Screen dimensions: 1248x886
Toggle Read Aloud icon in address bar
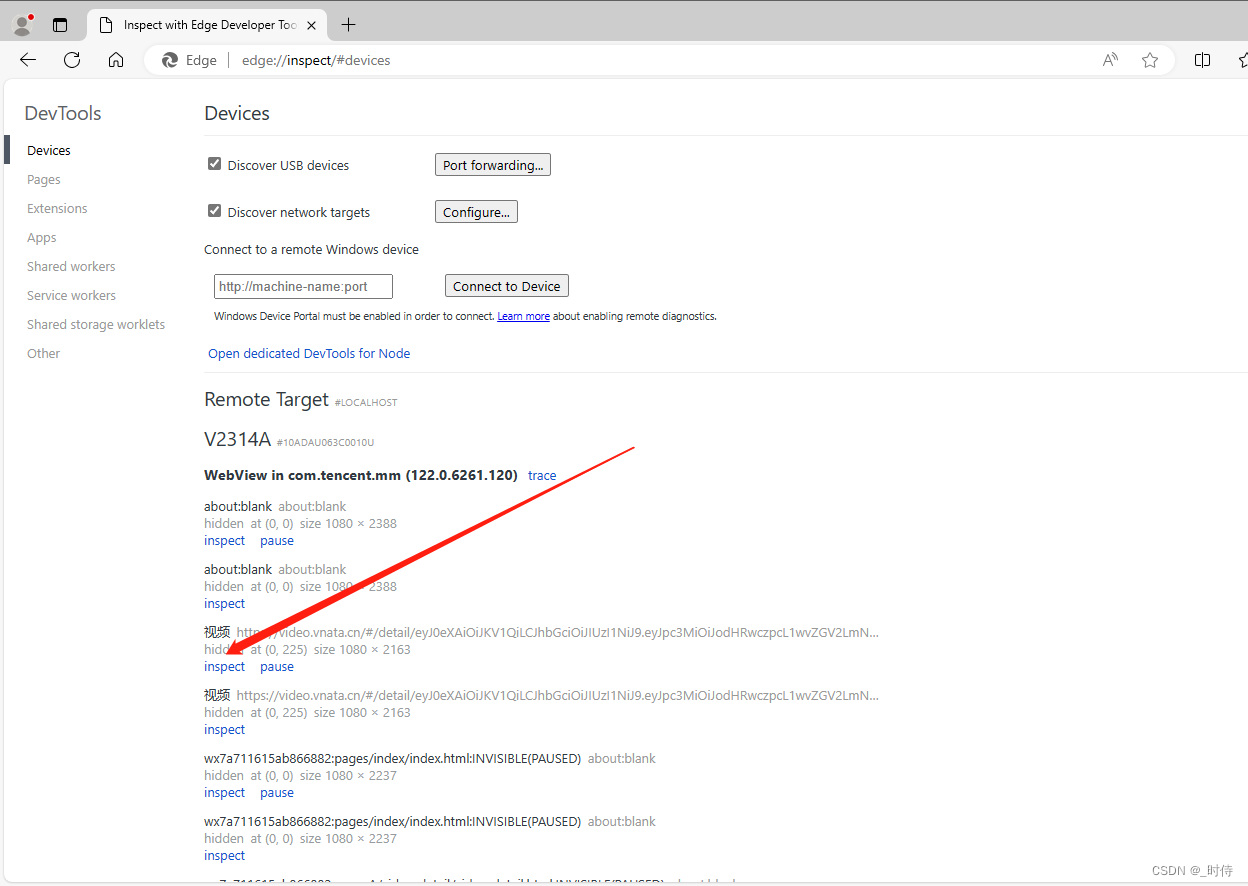1110,60
